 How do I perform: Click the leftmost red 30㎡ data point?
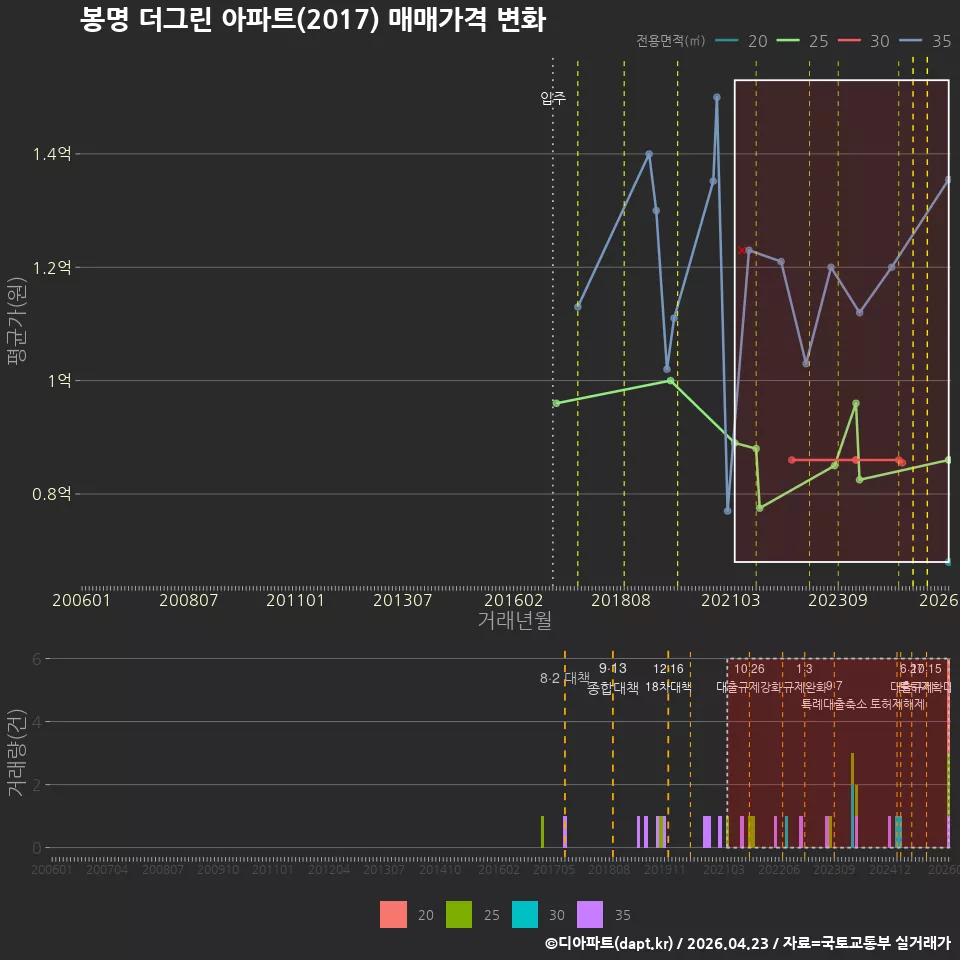coord(792,460)
